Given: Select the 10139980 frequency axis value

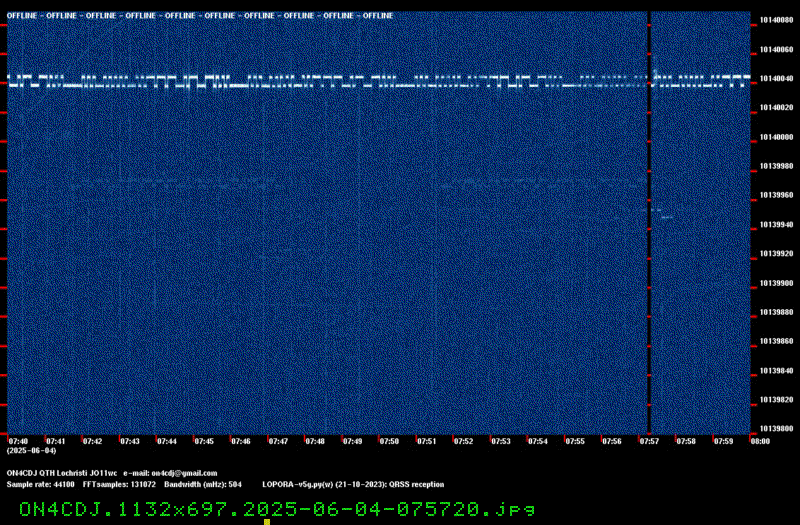Looking at the screenshot, I should 777,166.
